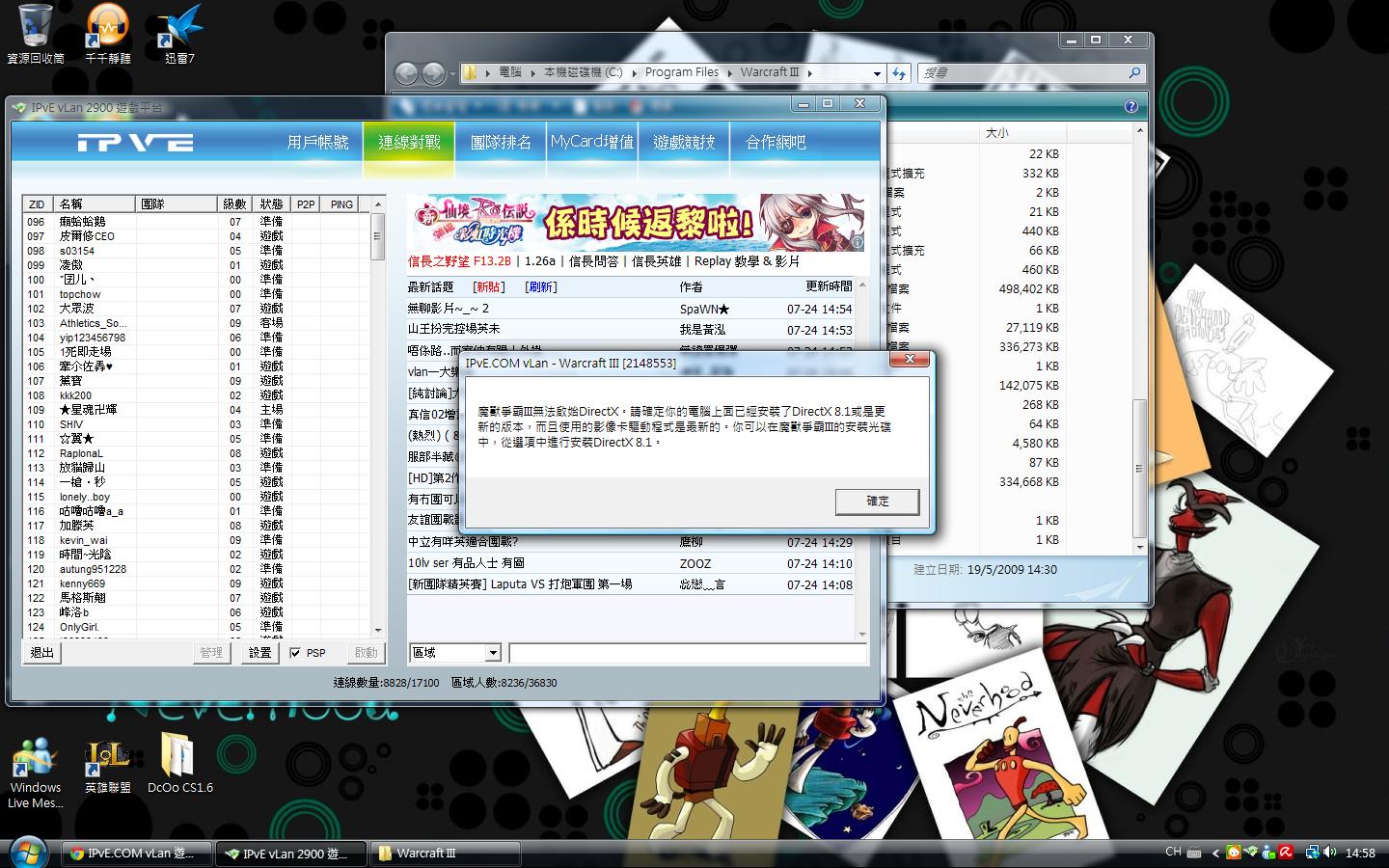
Task: Open the MyCard增值 tab
Action: [592, 143]
